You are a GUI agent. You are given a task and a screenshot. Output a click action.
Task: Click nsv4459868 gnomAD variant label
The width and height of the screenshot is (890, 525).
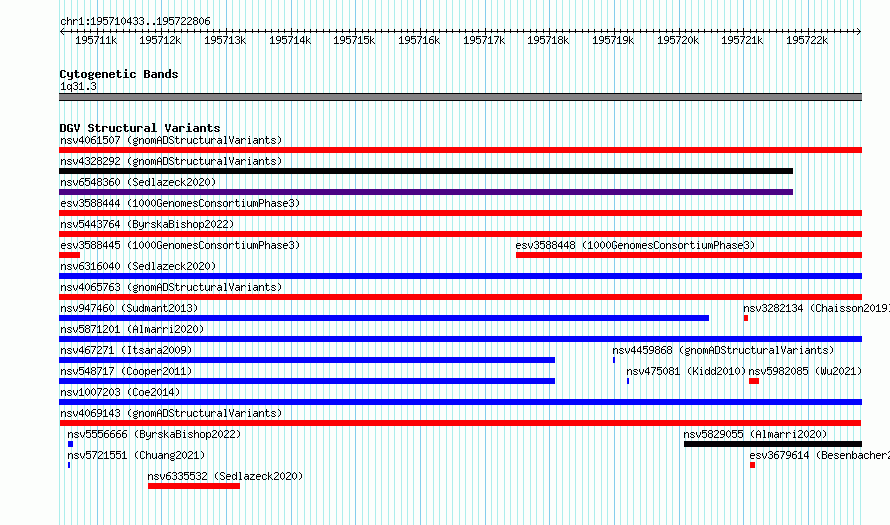click(723, 350)
